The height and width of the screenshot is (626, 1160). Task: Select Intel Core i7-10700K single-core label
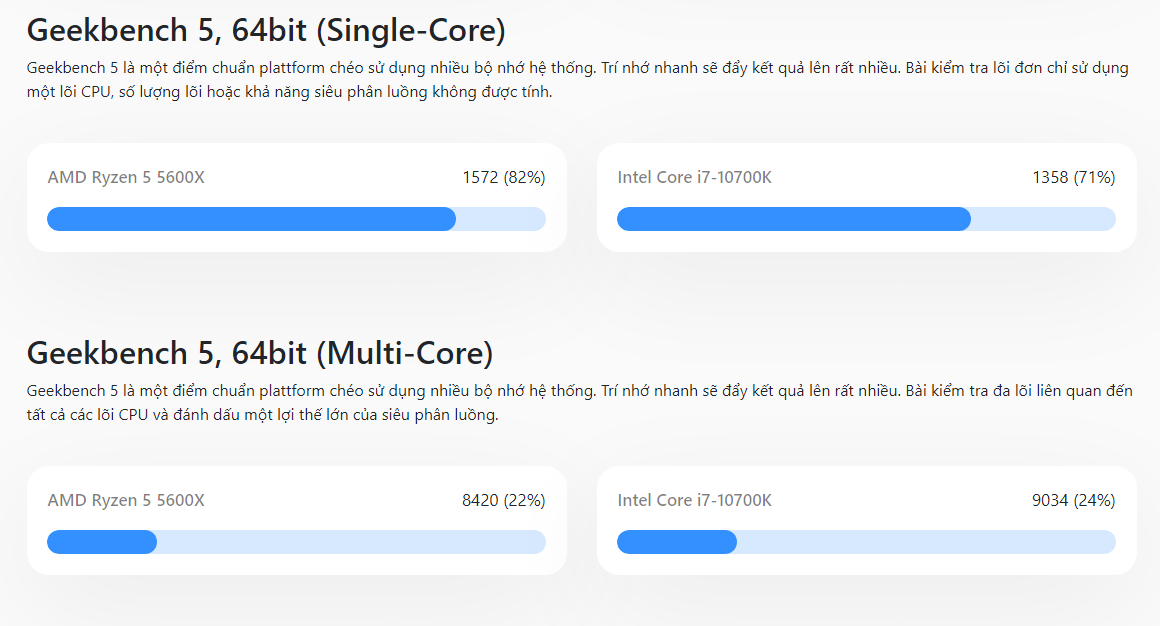(695, 178)
